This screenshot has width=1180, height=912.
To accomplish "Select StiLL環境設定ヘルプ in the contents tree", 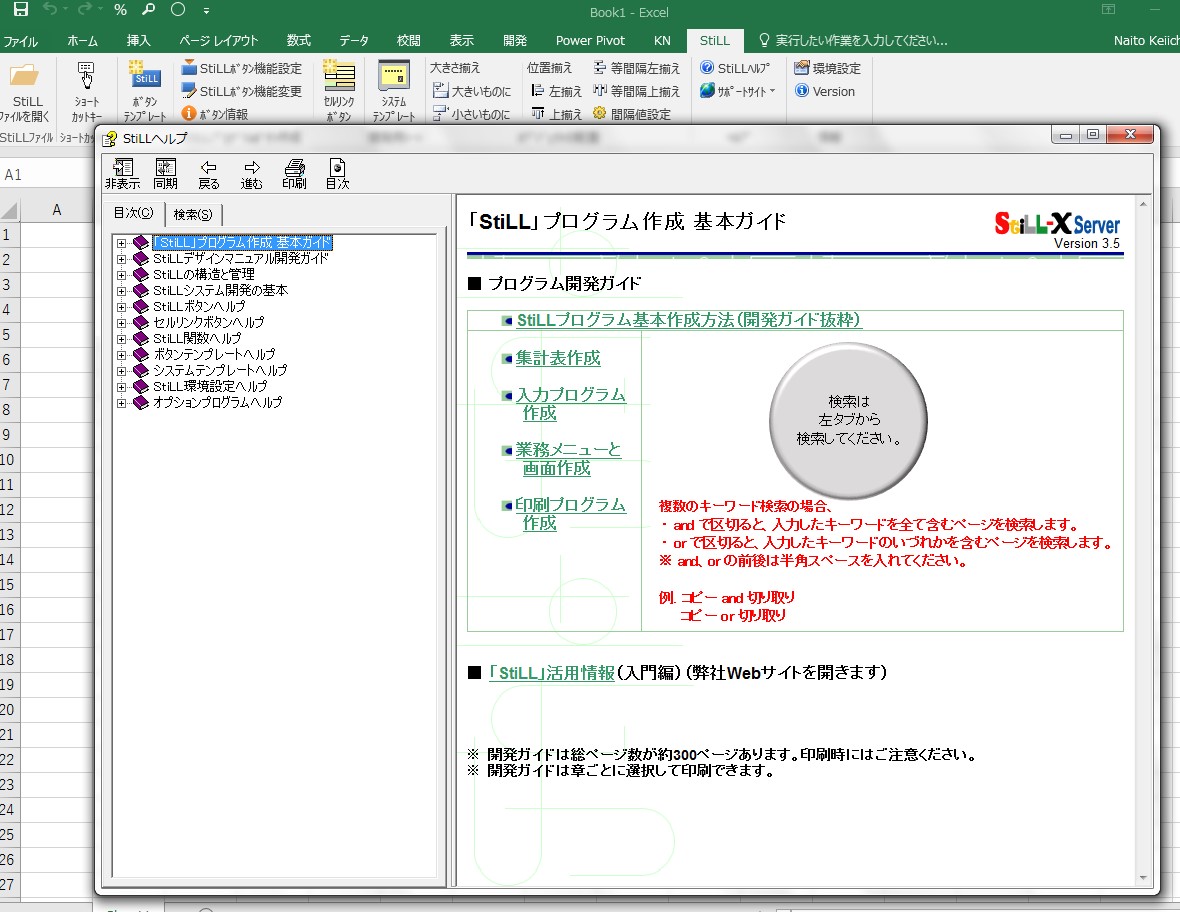I will [x=210, y=387].
